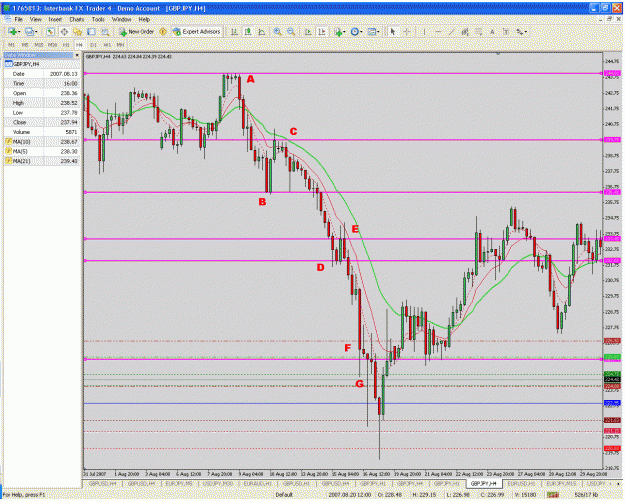Switch chart to bar chart style
This screenshot has width=625, height=501.
(234, 32)
